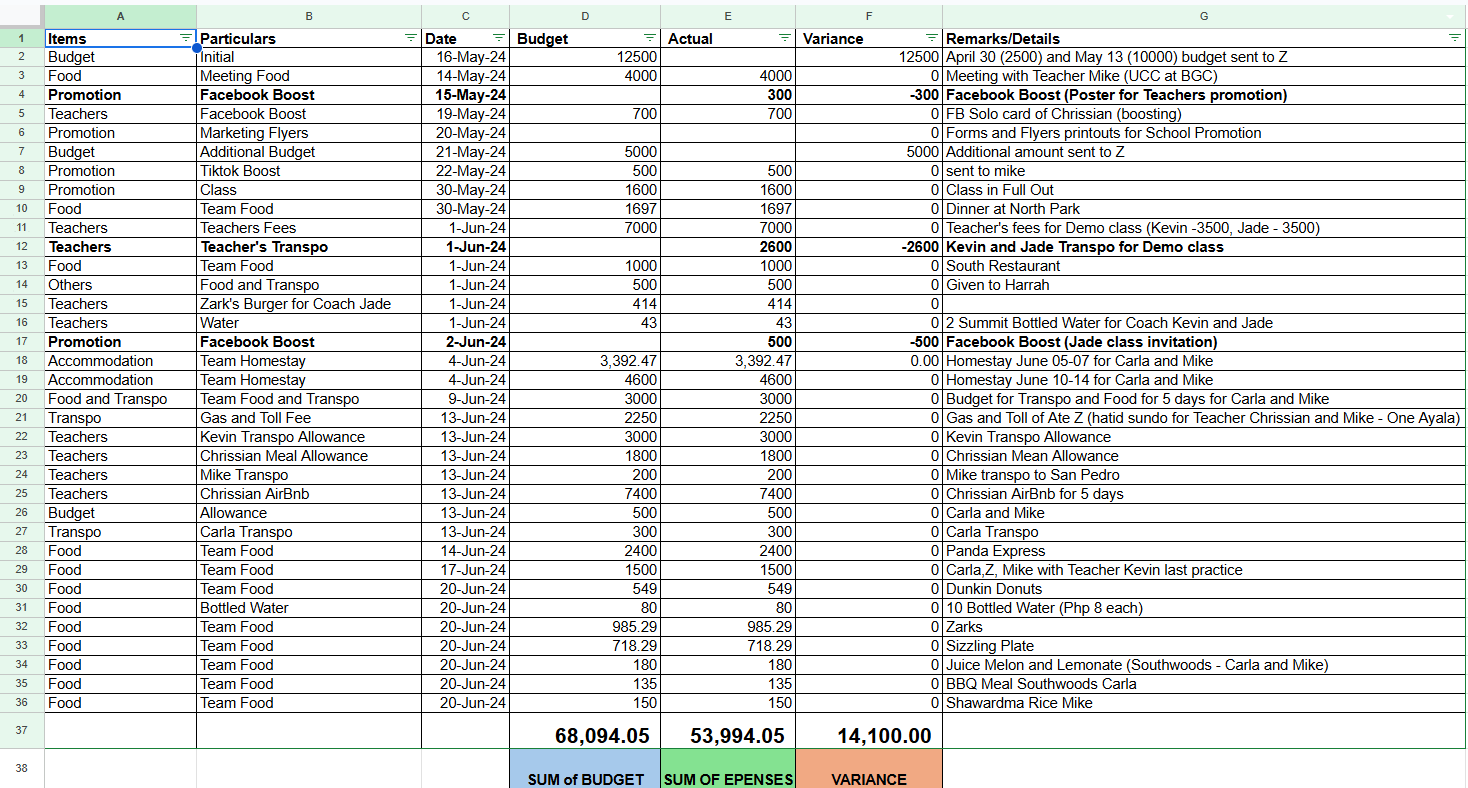
Task: Click the Remarks/Details filter icon
Action: pos(1454,38)
